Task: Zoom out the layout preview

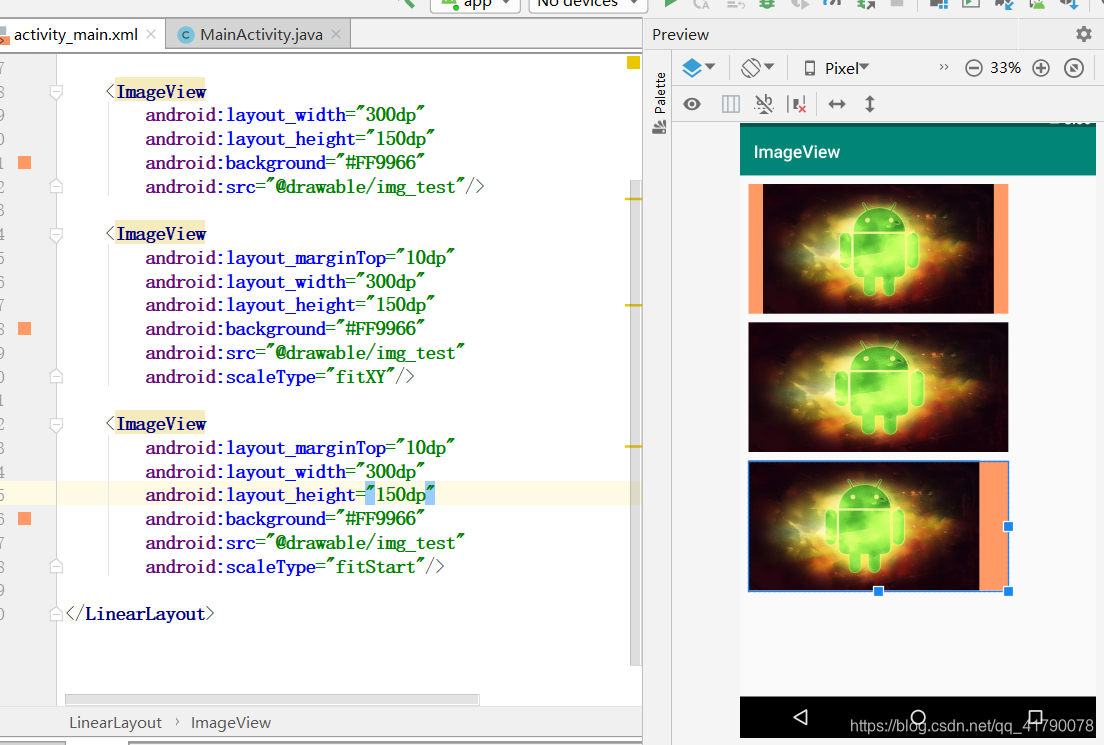Action: [x=974, y=68]
